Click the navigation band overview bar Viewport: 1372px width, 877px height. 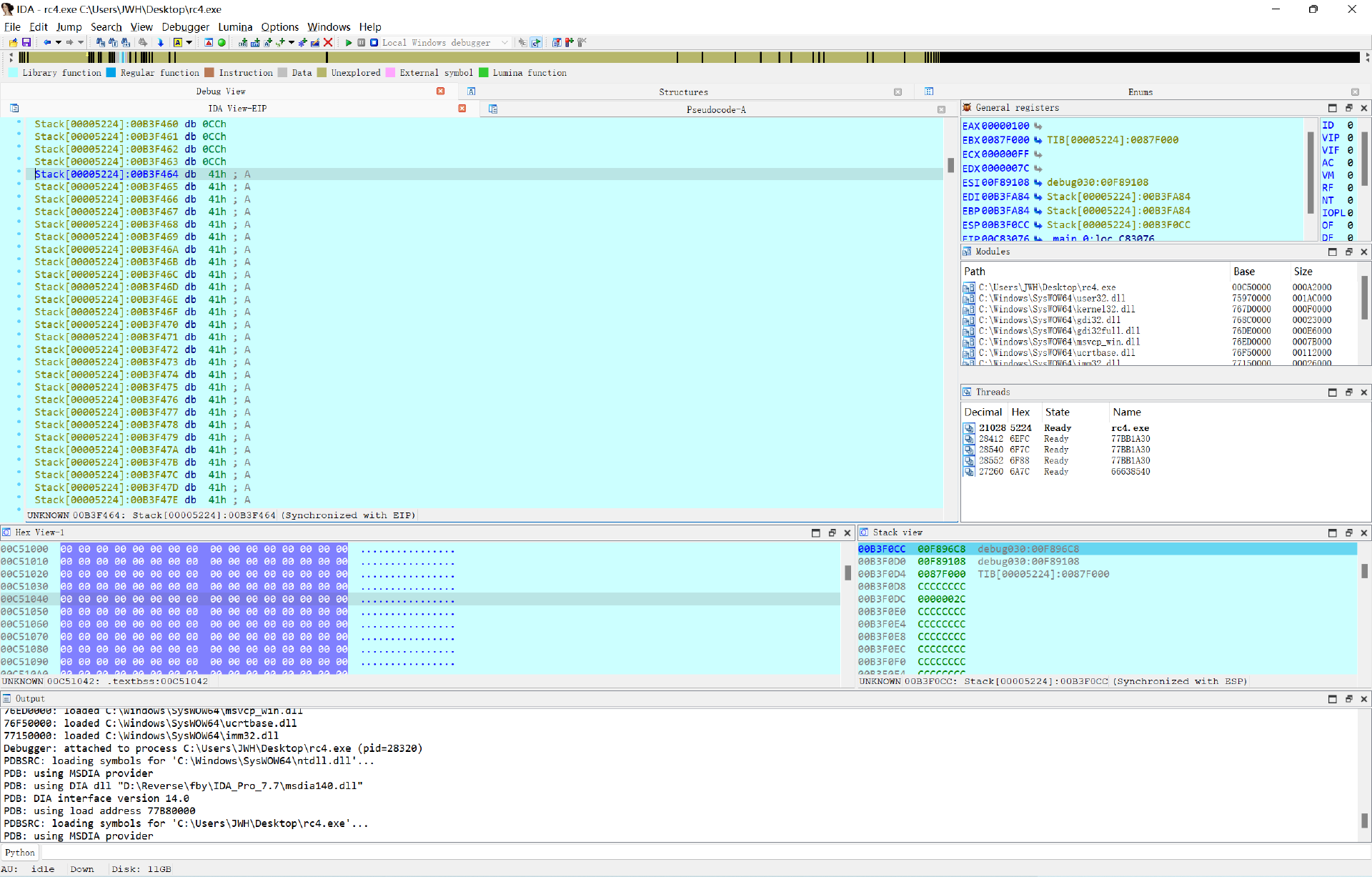(x=689, y=57)
